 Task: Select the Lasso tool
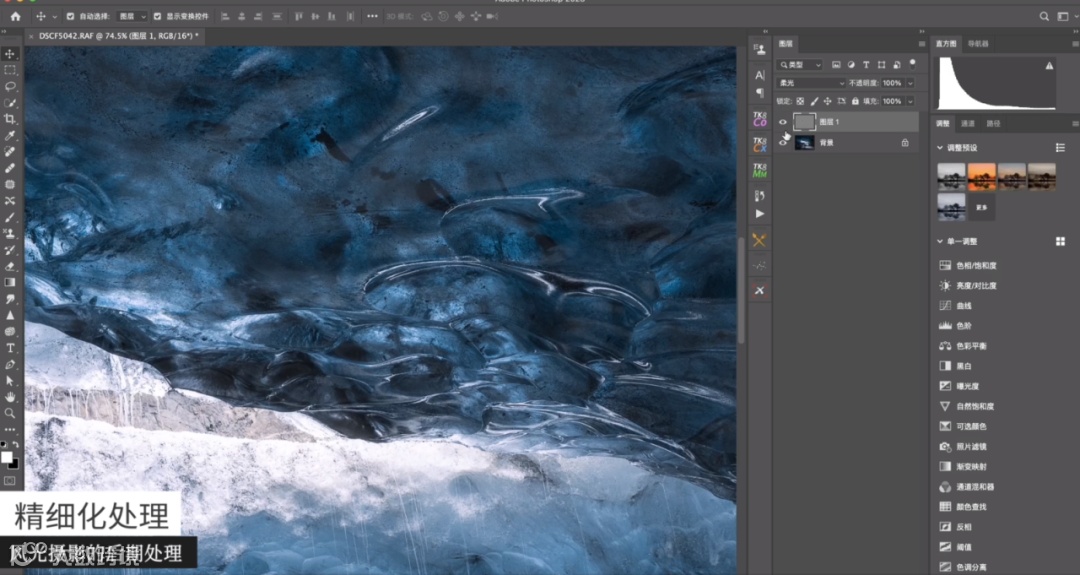point(10,86)
